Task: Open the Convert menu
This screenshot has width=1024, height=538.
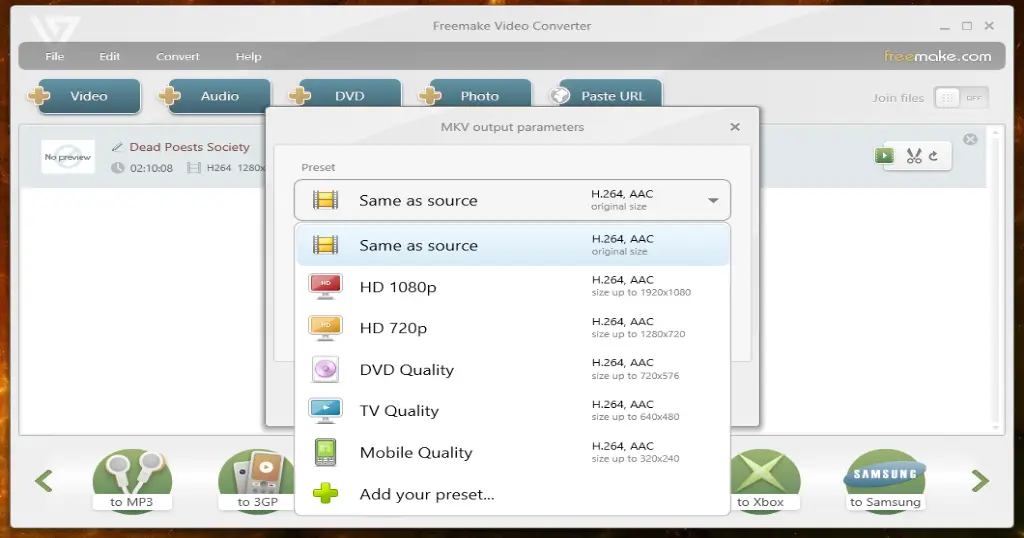Action: 178,56
